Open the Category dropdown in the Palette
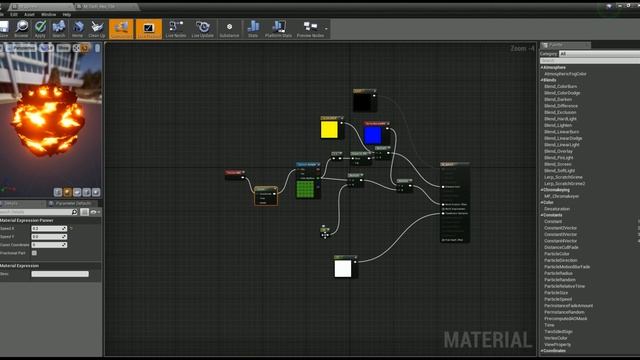 tap(599, 54)
